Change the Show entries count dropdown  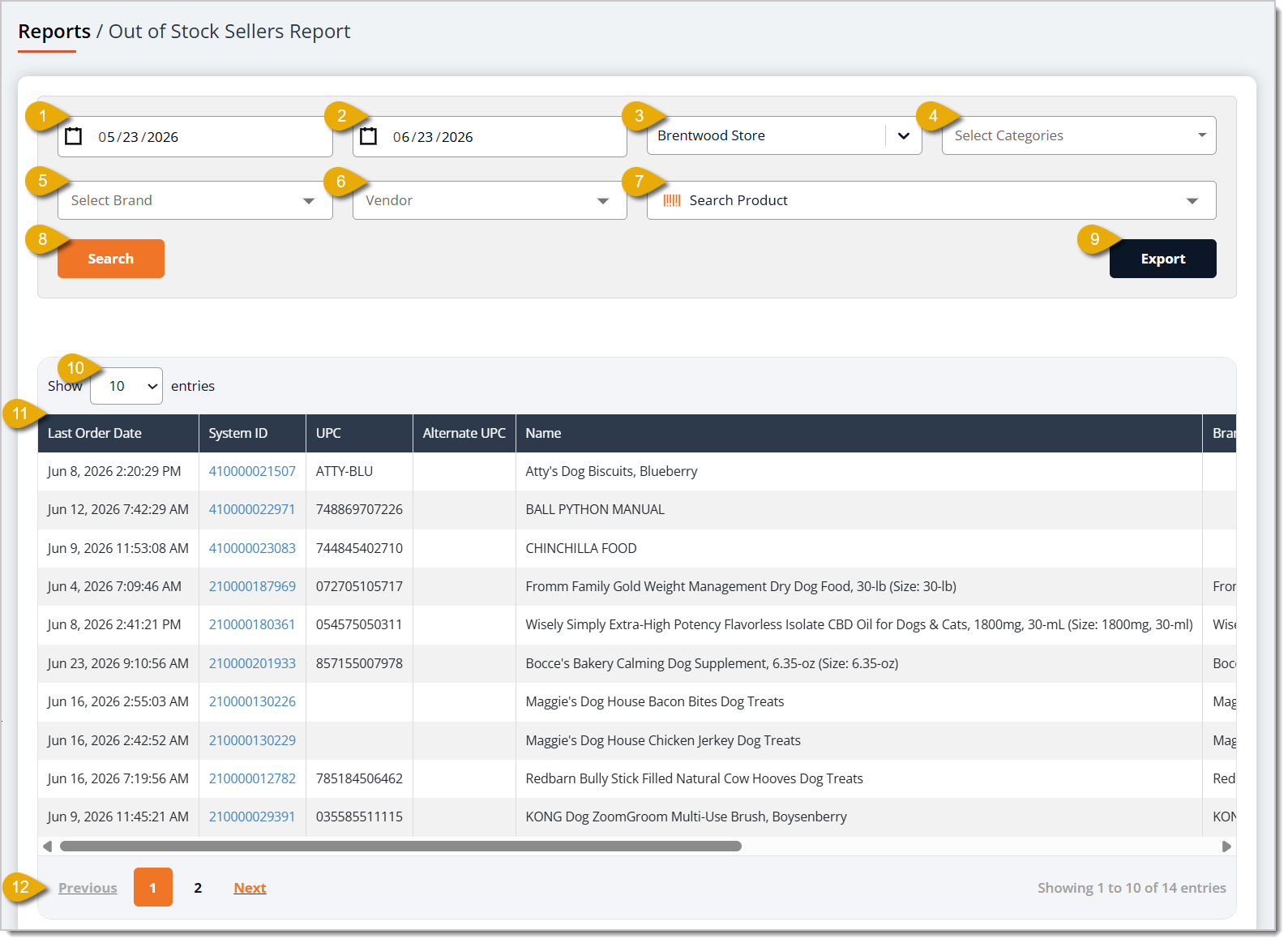[126, 386]
